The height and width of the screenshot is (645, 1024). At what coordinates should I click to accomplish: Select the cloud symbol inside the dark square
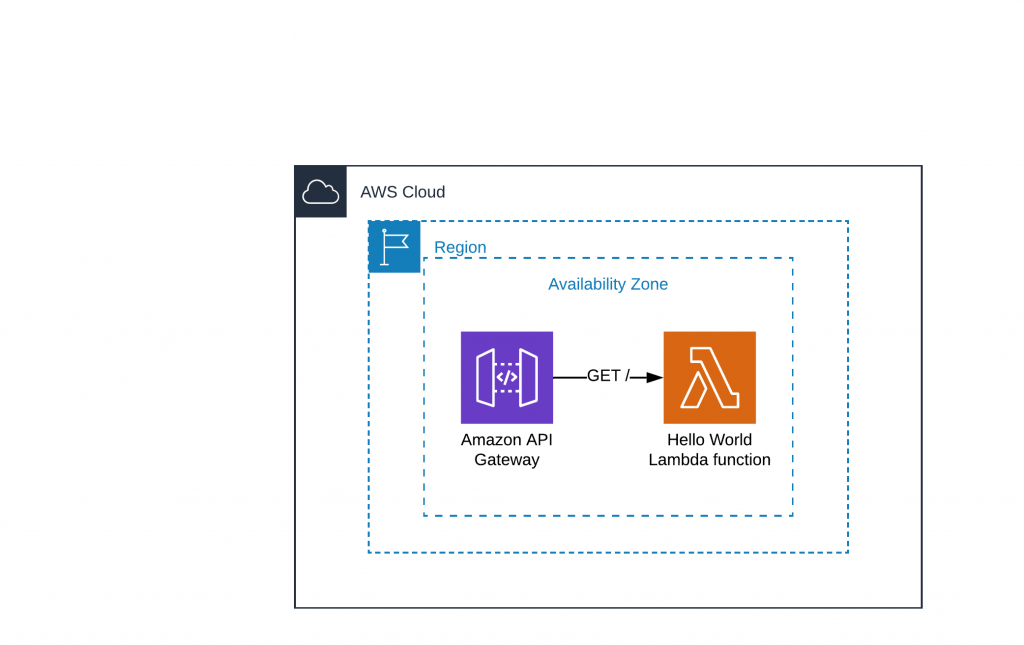[x=320, y=190]
